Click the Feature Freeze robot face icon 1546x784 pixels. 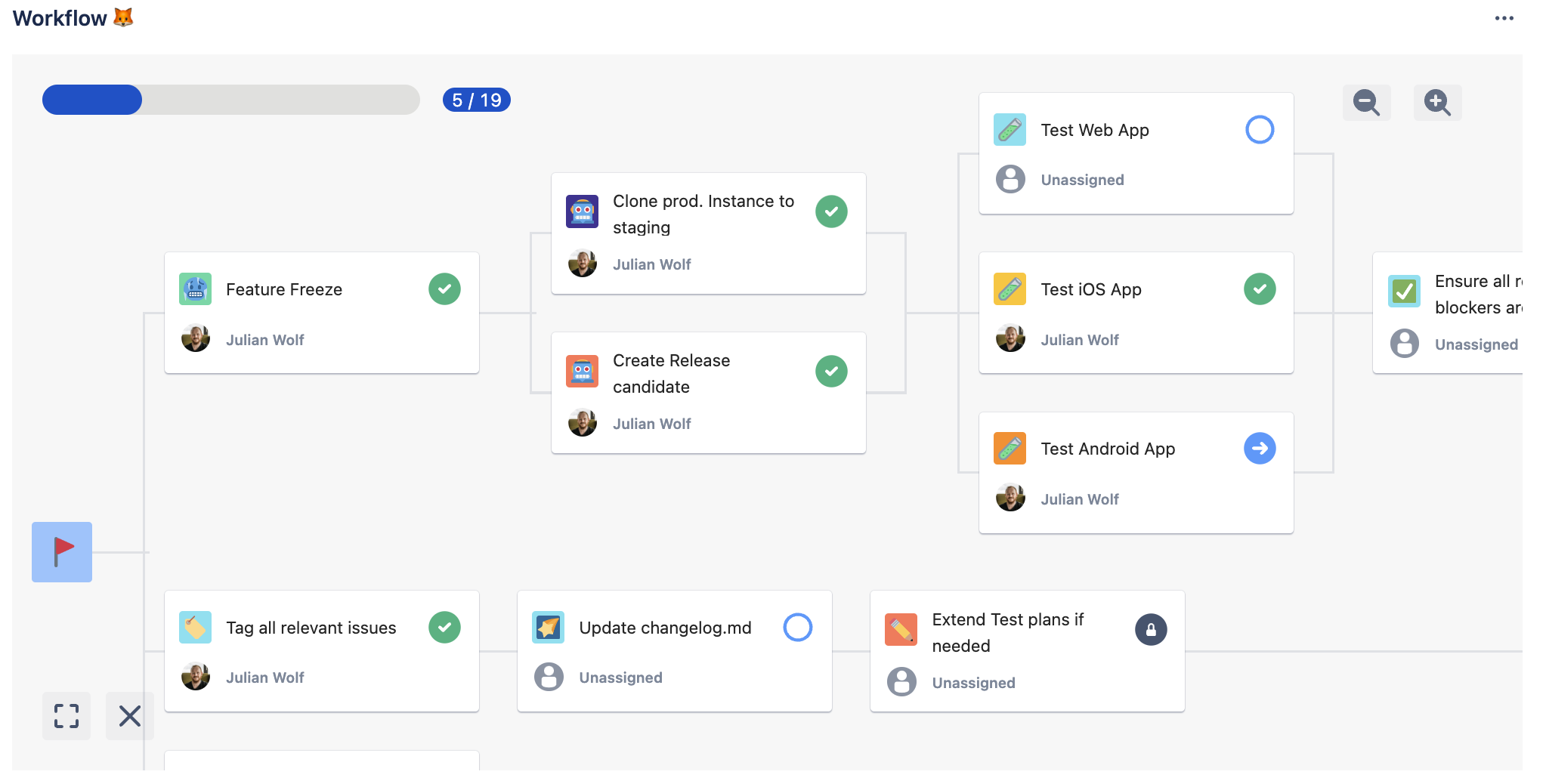tap(195, 289)
